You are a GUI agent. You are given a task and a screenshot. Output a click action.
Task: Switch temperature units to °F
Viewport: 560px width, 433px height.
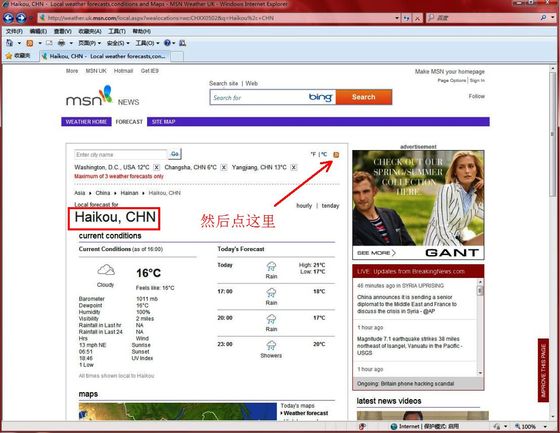coord(313,154)
